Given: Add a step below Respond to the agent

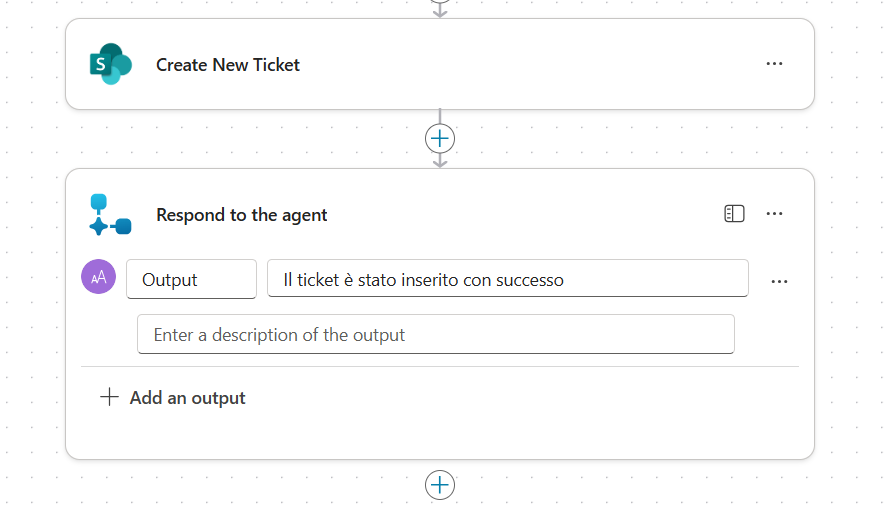Looking at the screenshot, I should tap(440, 485).
